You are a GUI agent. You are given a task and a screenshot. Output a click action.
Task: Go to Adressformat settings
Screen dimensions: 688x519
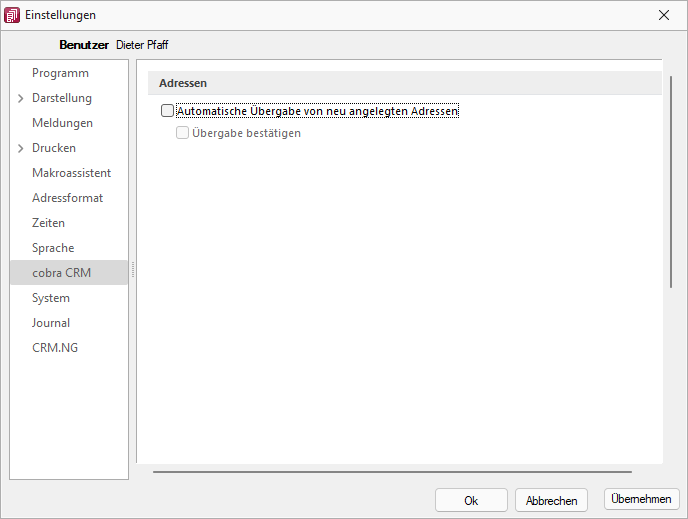click(x=68, y=198)
